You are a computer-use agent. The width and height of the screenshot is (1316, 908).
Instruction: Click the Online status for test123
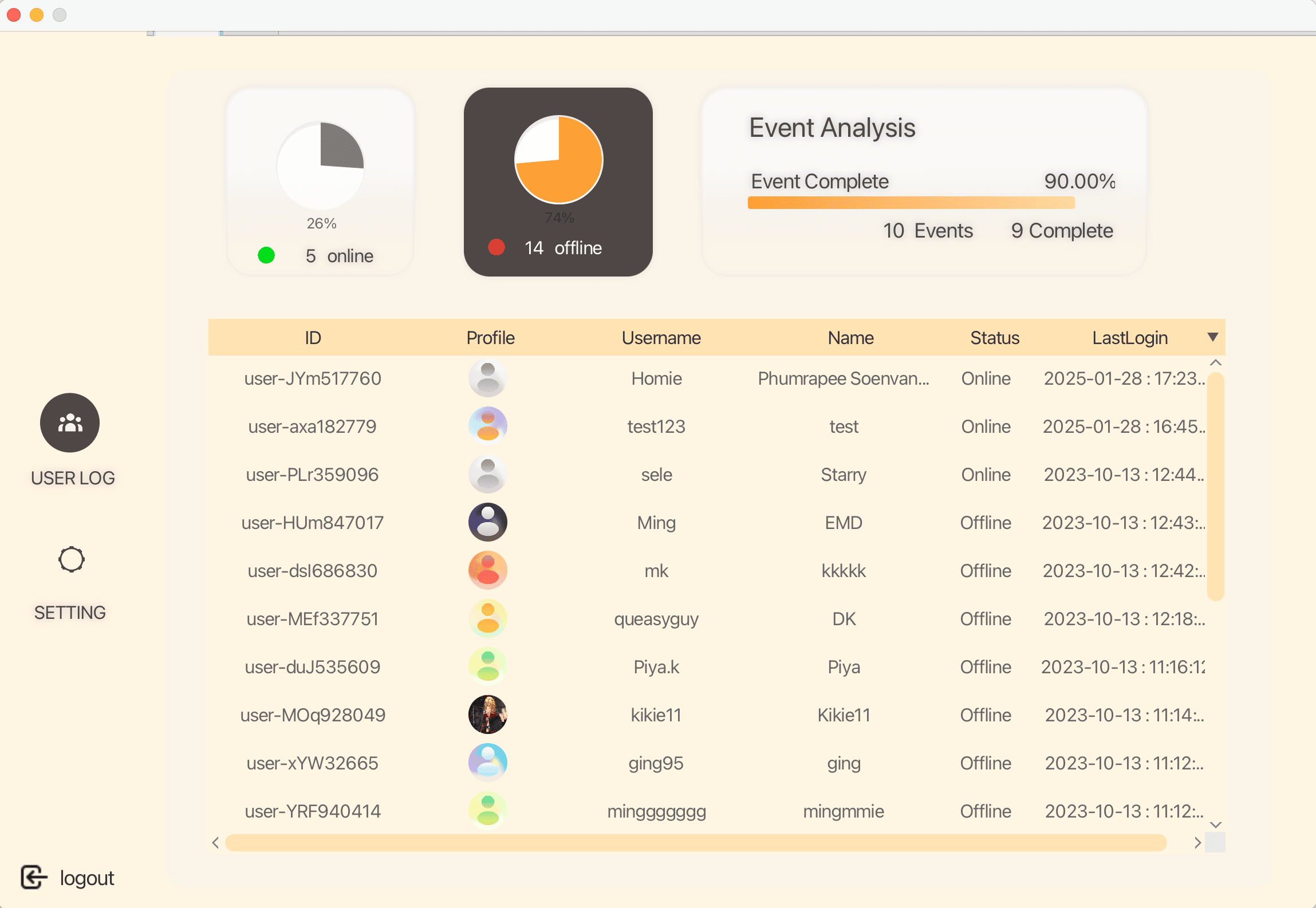986,427
